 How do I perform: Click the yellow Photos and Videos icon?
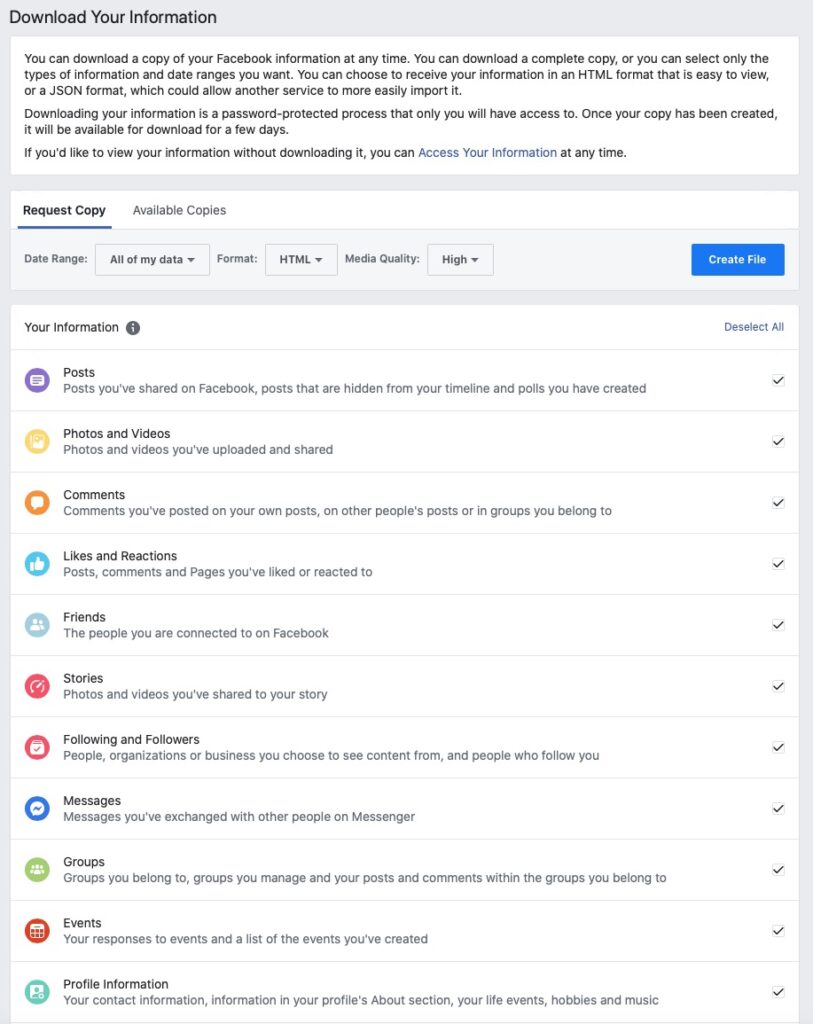tap(37, 441)
